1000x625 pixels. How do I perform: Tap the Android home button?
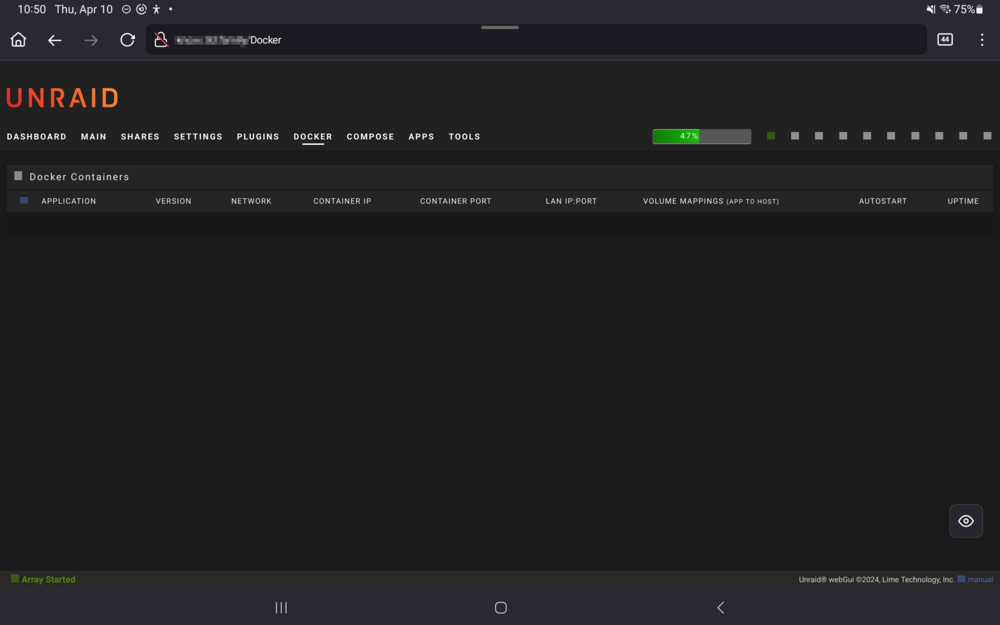tap(501, 608)
